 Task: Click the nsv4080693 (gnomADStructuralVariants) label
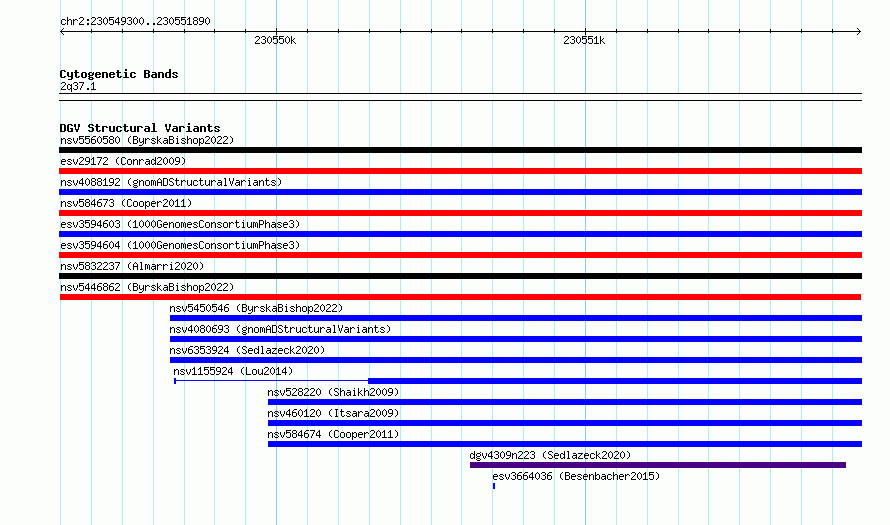point(280,329)
